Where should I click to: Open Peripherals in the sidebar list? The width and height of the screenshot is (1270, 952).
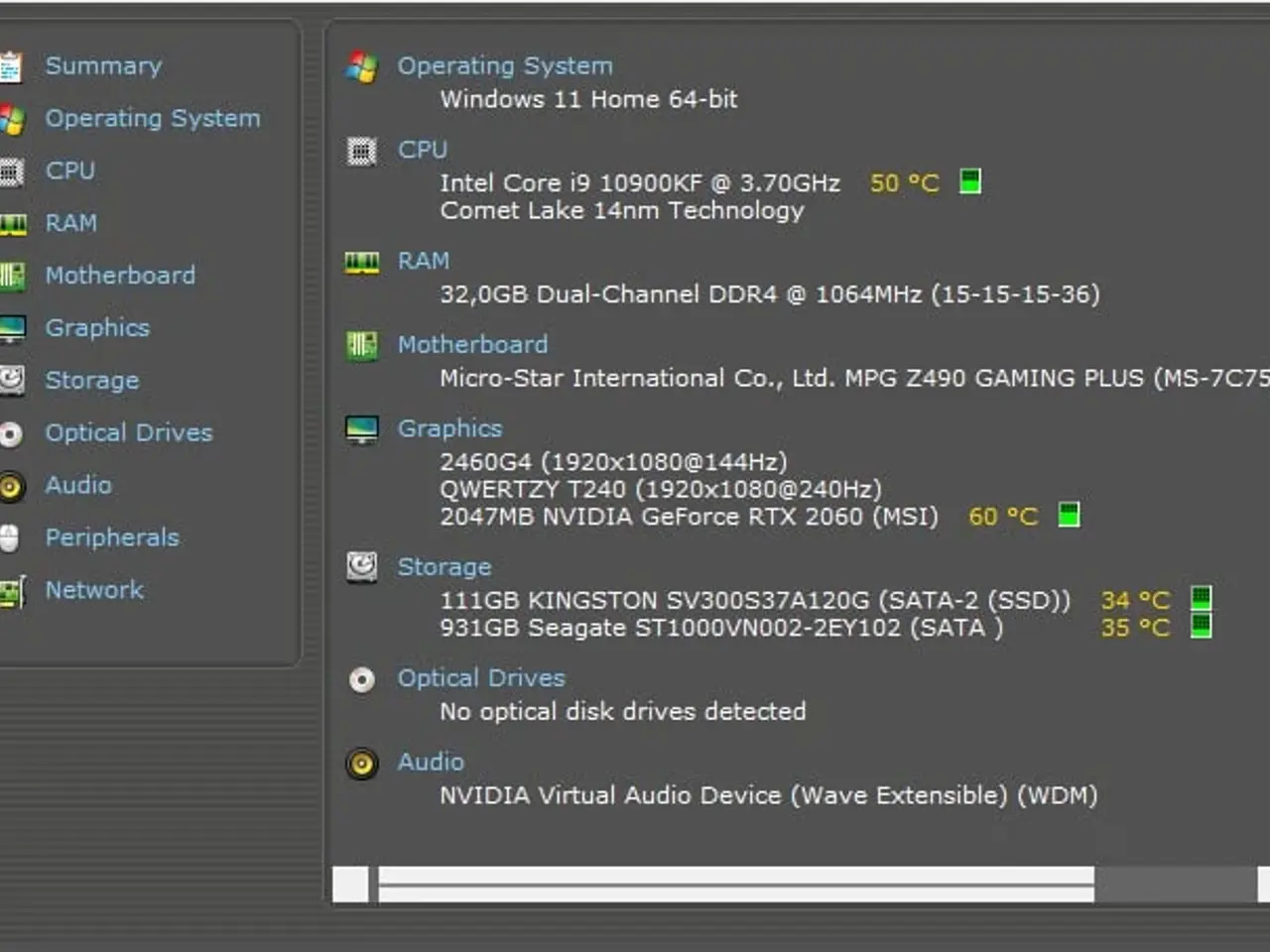coord(112,537)
